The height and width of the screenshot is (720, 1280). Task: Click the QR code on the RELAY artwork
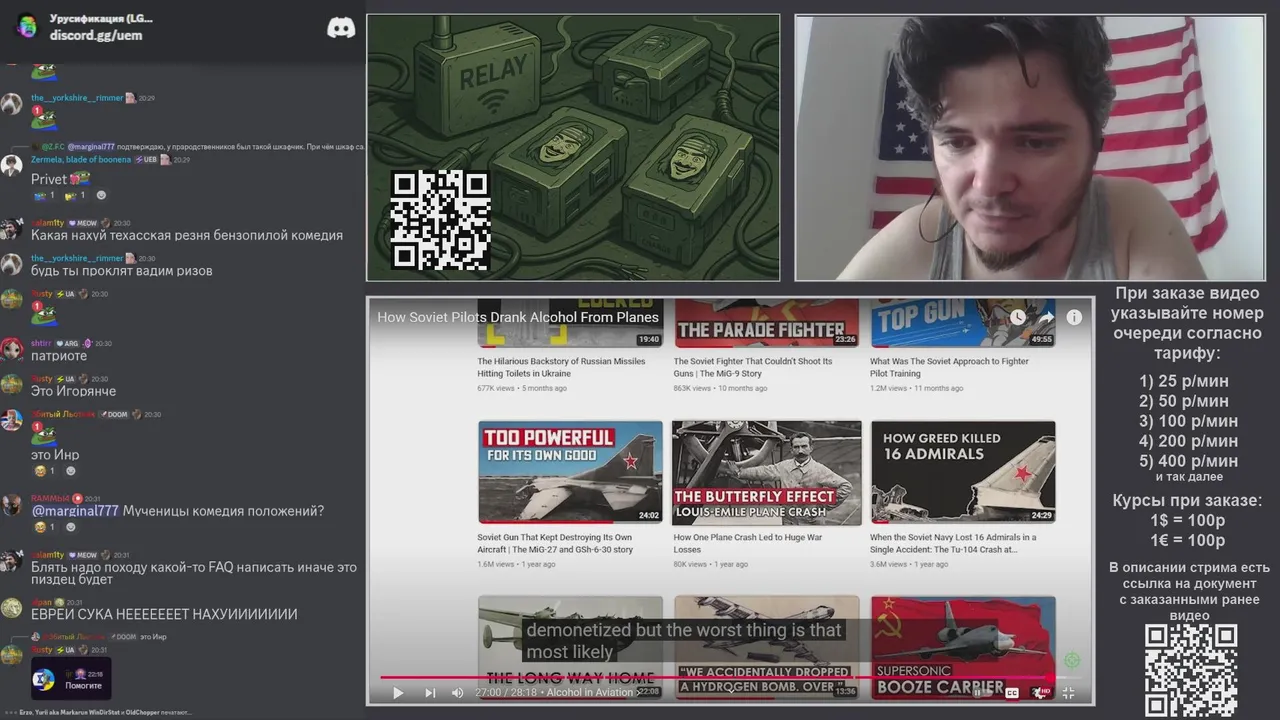click(440, 220)
